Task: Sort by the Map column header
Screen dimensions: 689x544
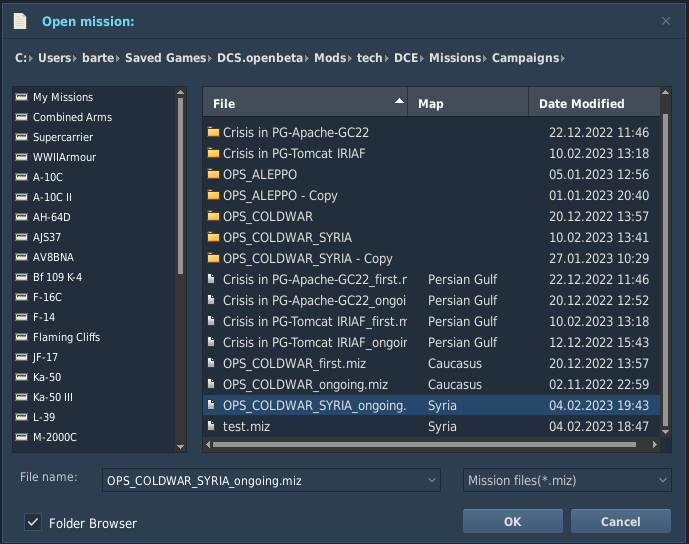Action: point(468,104)
